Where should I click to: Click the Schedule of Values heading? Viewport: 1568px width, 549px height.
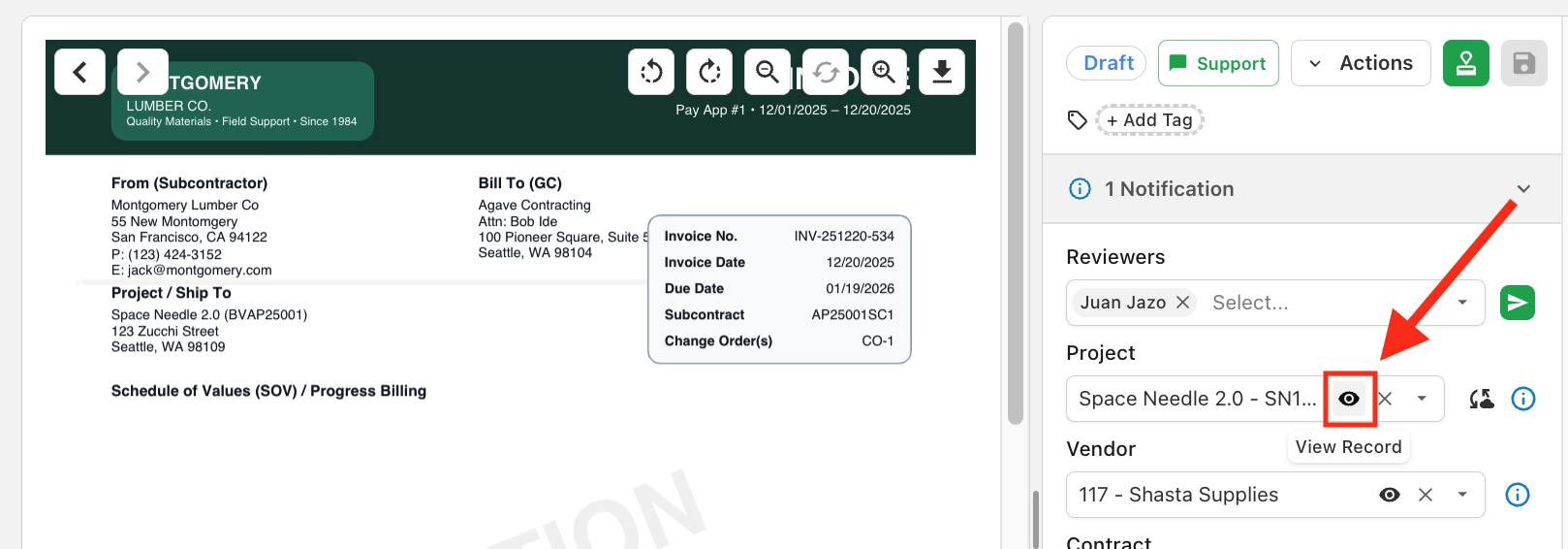click(x=268, y=391)
